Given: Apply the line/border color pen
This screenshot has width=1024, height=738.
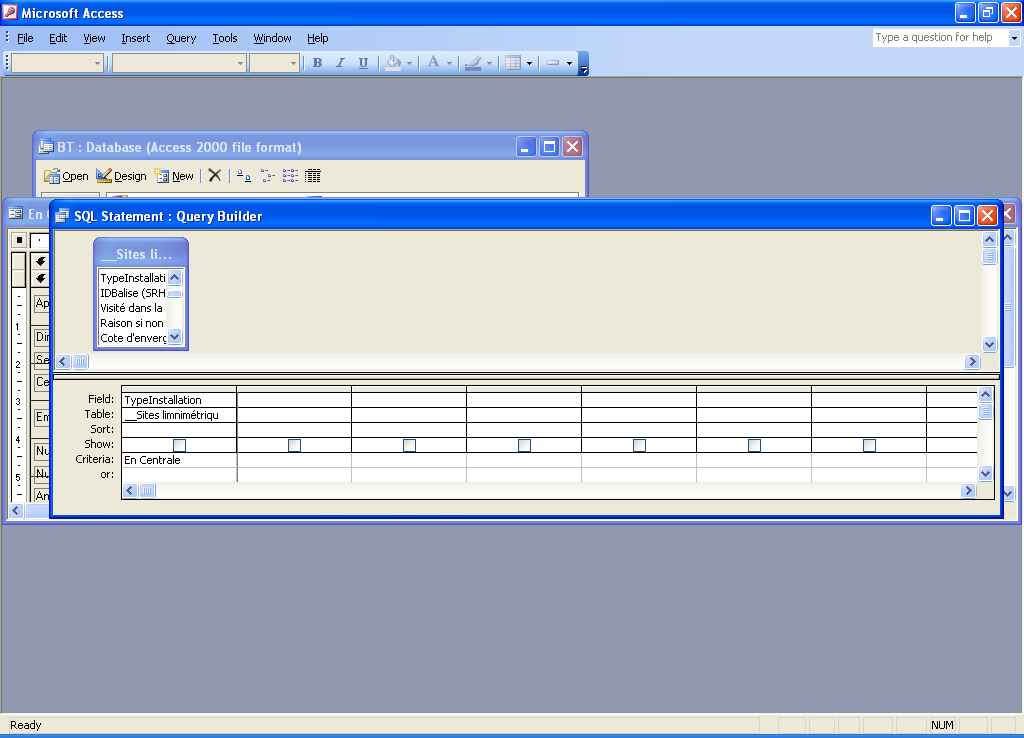Looking at the screenshot, I should click(473, 63).
